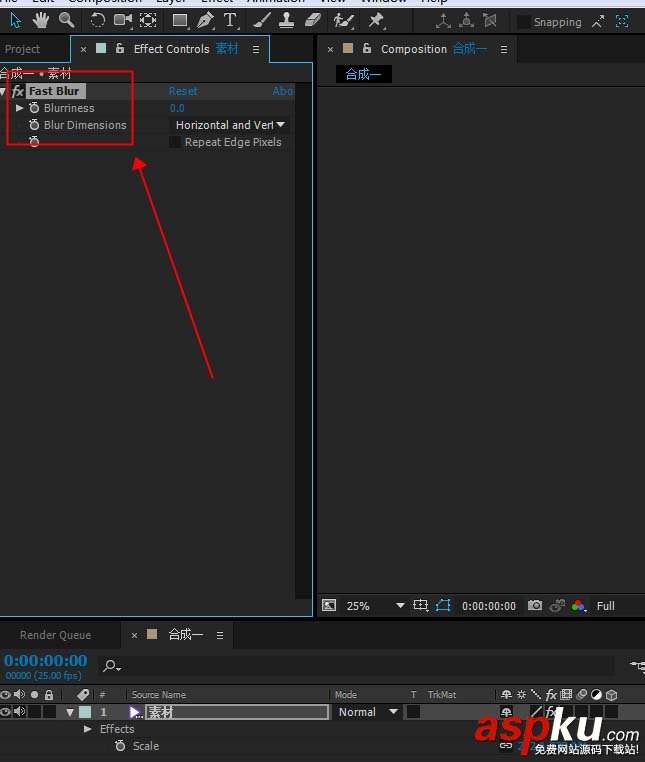Toggle mask and shape path visibility
Screen dimensions: 645x762
(443, 606)
